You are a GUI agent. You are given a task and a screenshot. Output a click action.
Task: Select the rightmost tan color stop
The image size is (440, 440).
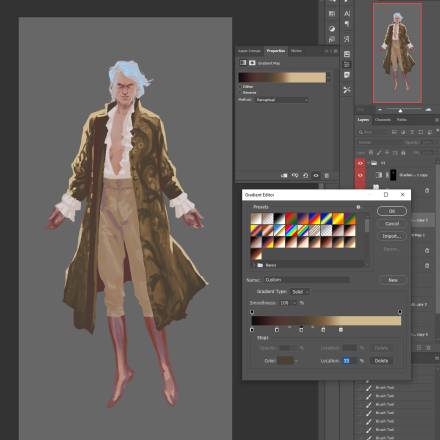(341, 330)
